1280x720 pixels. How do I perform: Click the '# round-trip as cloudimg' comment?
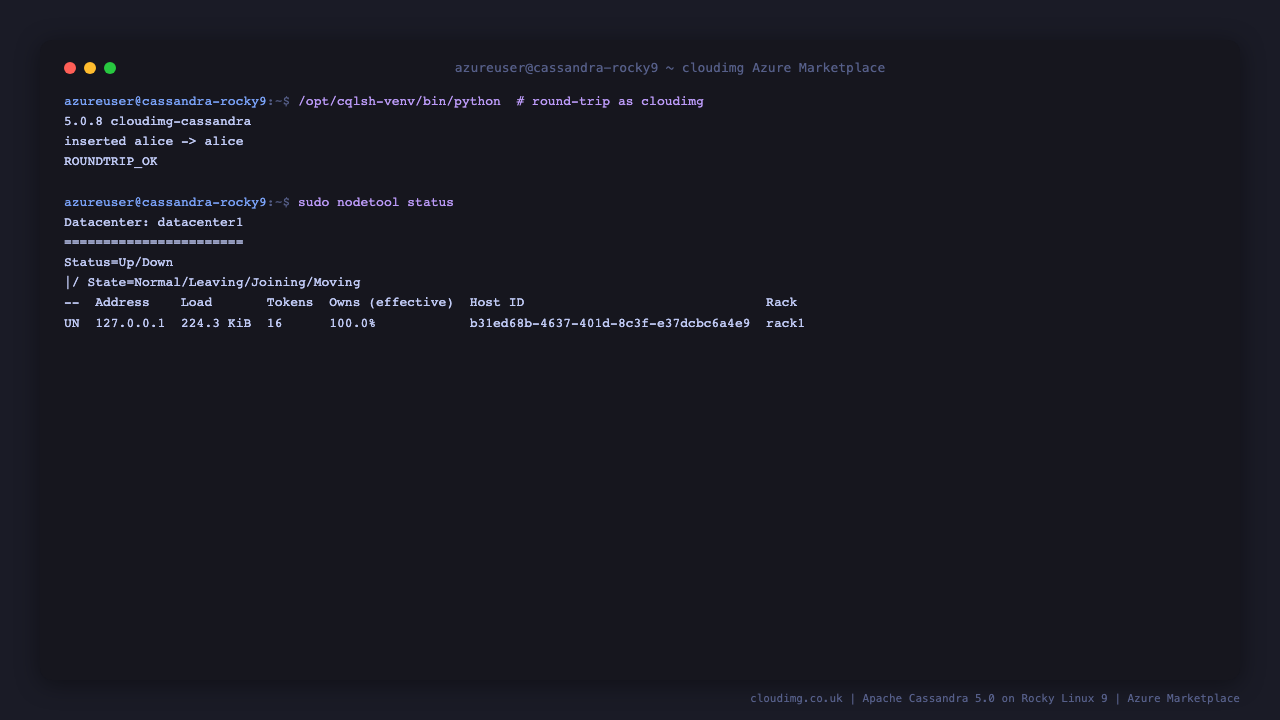click(x=610, y=102)
